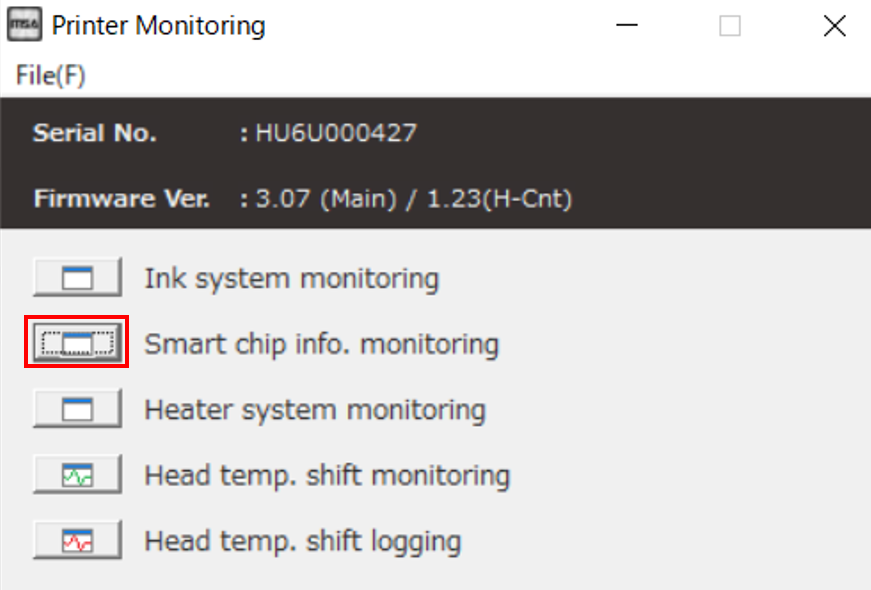Click the "Head temp. shift logging" label
The height and width of the screenshot is (590, 871).
303,542
